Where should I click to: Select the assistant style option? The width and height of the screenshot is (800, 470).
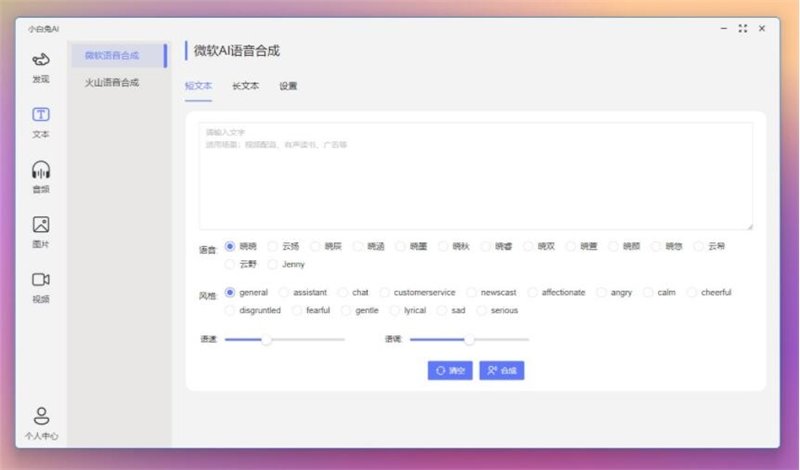(284, 292)
